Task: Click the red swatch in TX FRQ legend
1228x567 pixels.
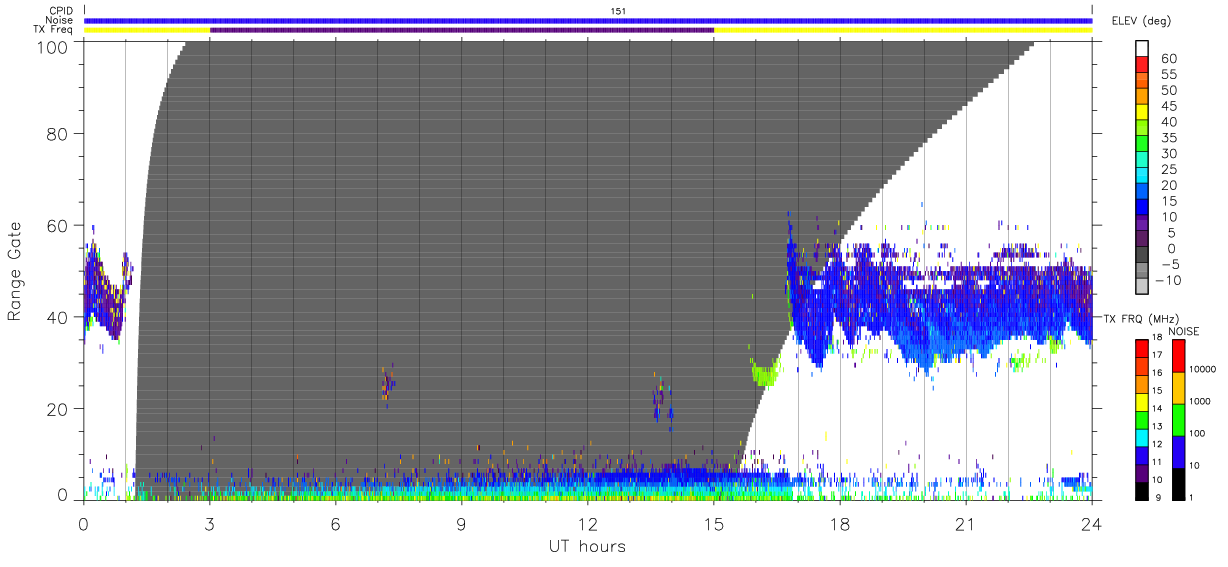Action: click(x=1141, y=349)
